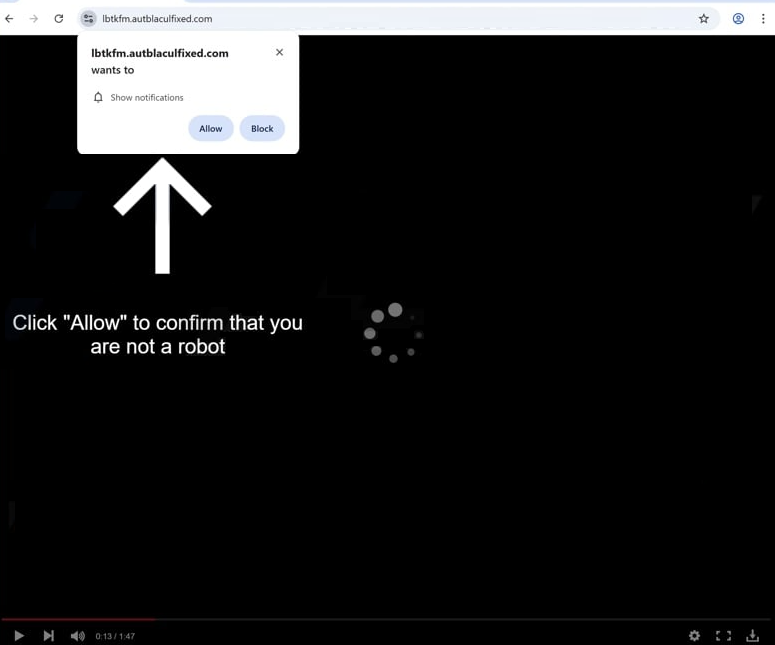
Task: Bookmark this page with the star icon
Action: [704, 19]
